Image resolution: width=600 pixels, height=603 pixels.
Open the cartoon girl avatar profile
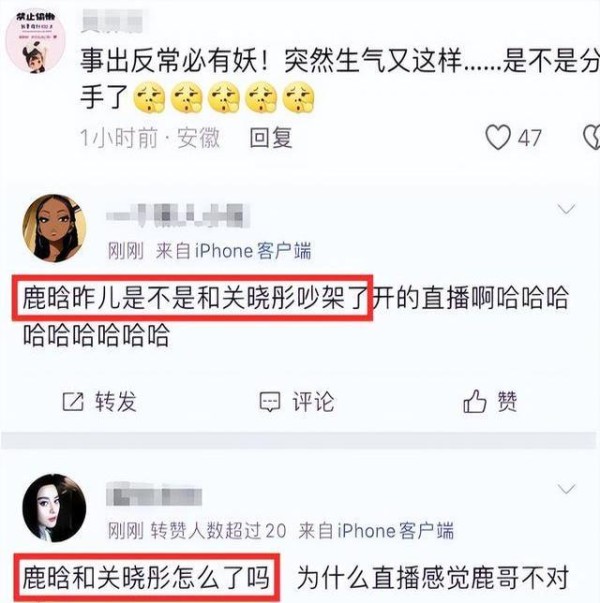[x=54, y=228]
